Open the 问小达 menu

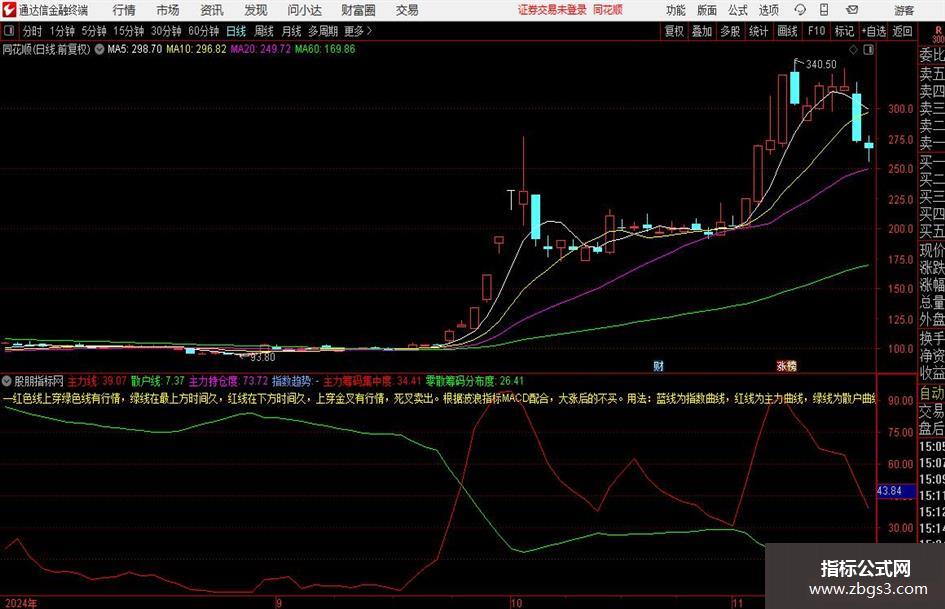304,10
